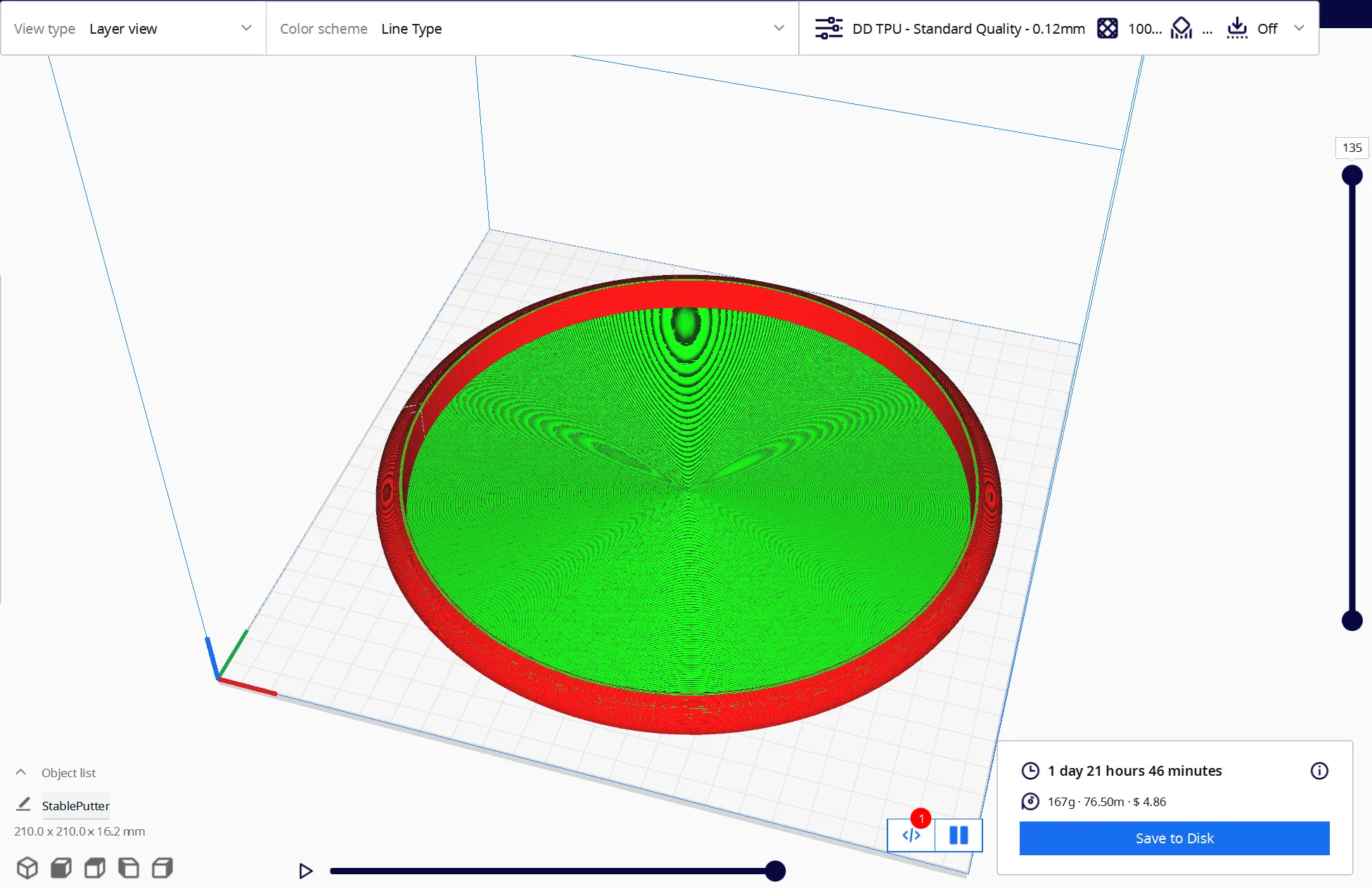Switch to left side view cube icon
Screen dimensions: 1372x889
tap(129, 868)
